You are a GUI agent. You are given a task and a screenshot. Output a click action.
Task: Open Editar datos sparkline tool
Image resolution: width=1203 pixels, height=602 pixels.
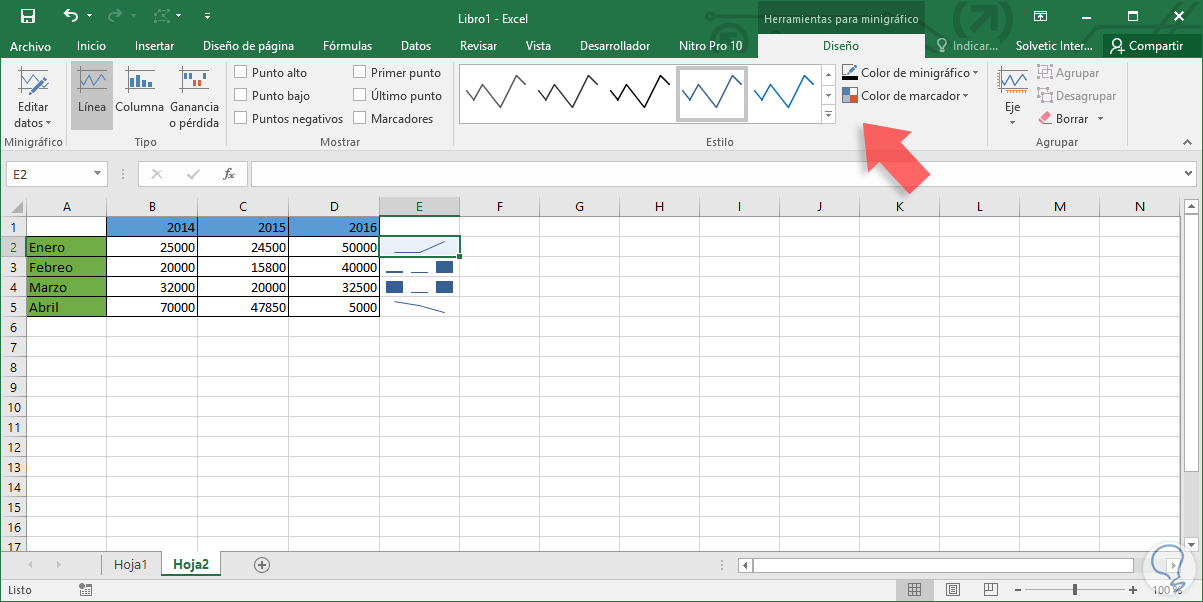(33, 98)
